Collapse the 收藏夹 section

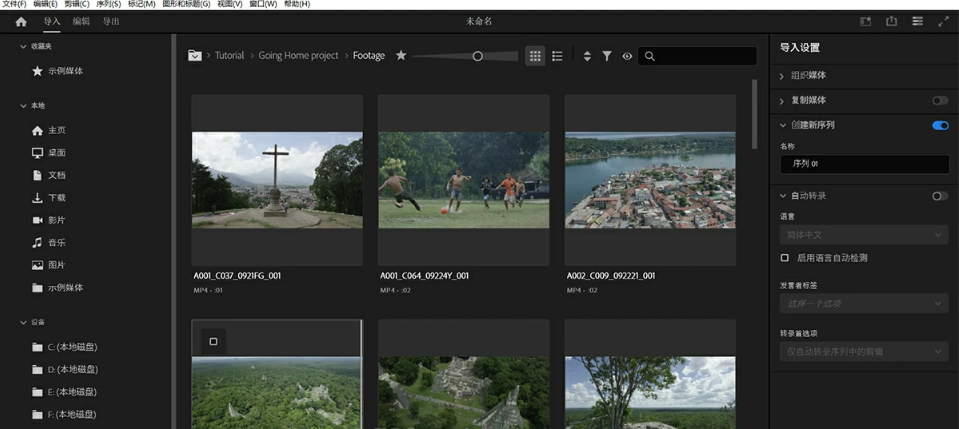23,47
